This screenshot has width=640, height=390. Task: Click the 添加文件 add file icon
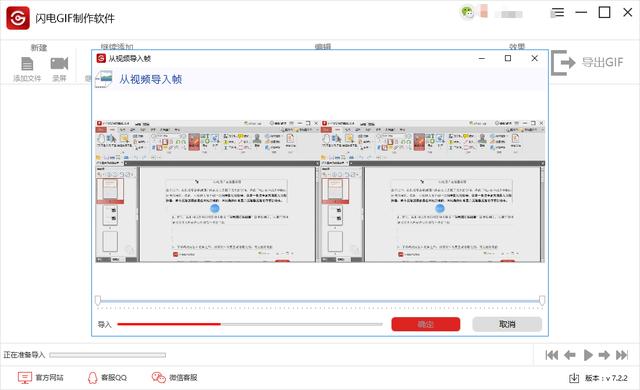coord(27,64)
